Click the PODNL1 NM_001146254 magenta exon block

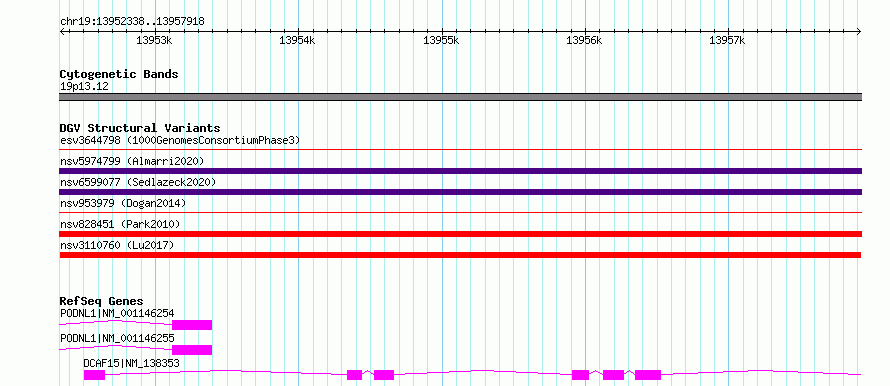(x=192, y=325)
